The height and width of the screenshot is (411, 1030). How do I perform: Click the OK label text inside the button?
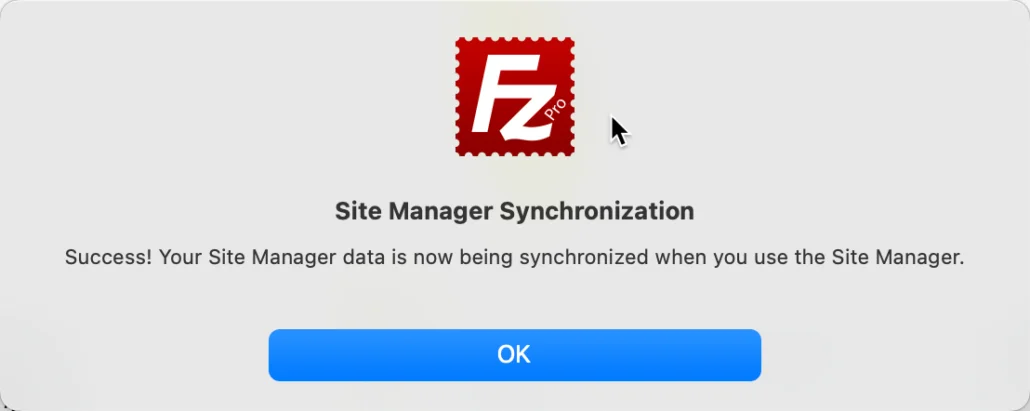click(x=514, y=355)
